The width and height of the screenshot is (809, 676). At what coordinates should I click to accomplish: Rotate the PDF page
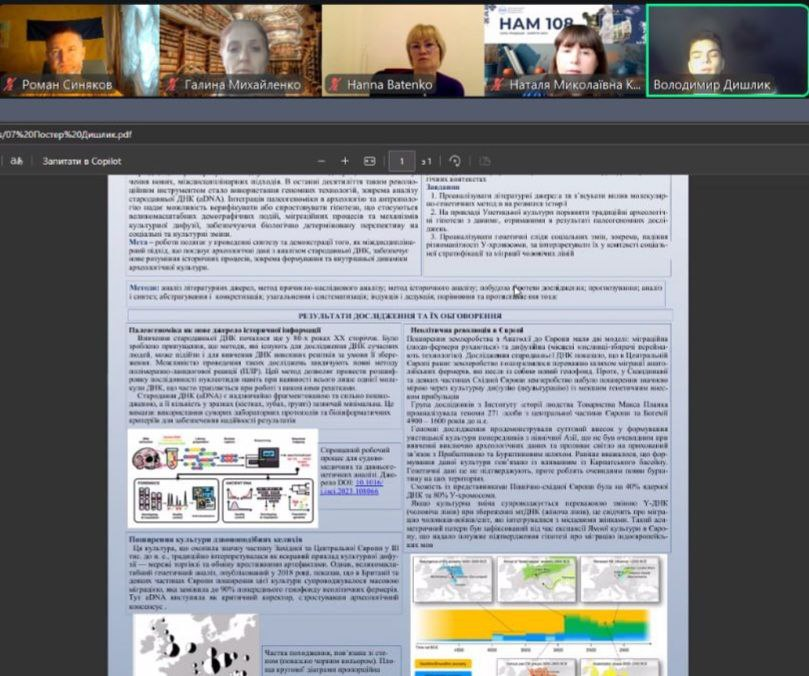click(x=455, y=160)
